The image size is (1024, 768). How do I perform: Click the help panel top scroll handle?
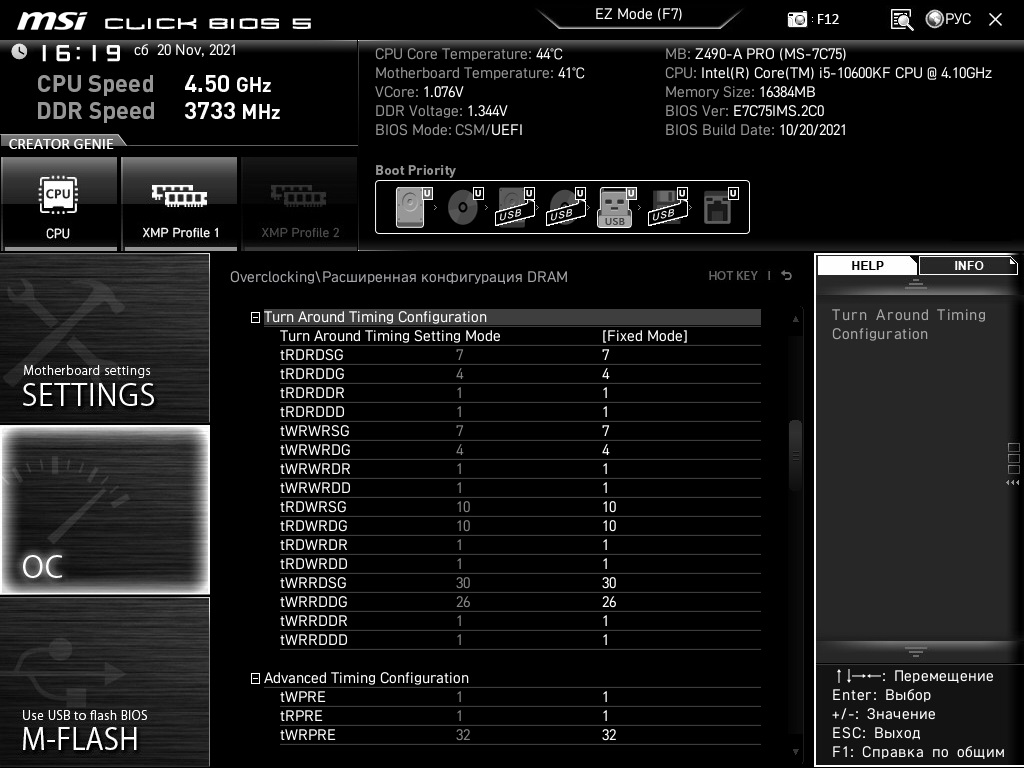pyautogui.click(x=916, y=283)
